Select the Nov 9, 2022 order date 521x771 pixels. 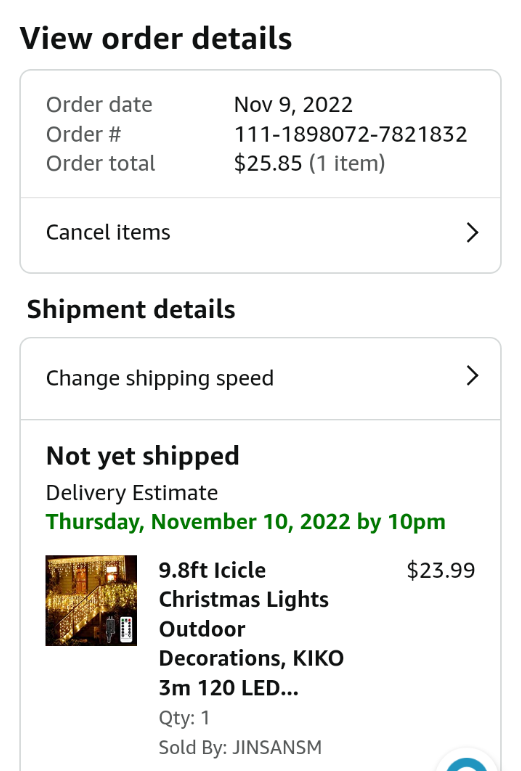pyautogui.click(x=293, y=105)
